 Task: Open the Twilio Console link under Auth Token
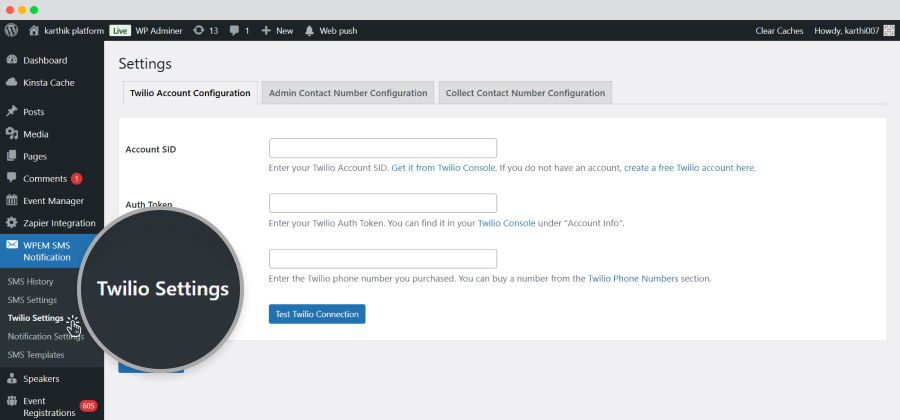[x=507, y=223]
